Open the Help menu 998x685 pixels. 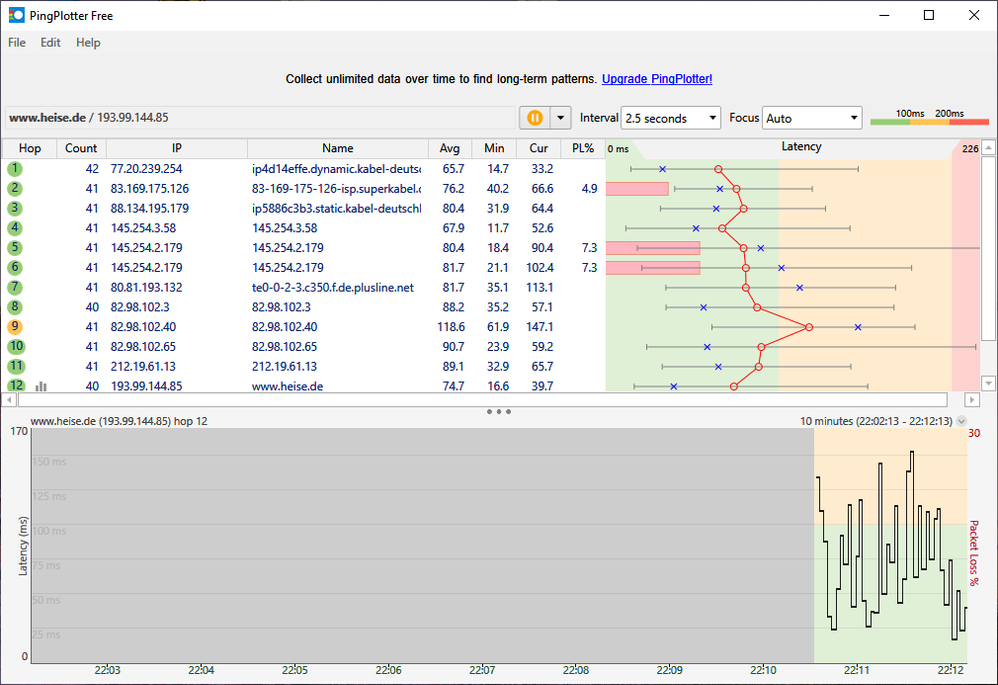click(x=88, y=43)
